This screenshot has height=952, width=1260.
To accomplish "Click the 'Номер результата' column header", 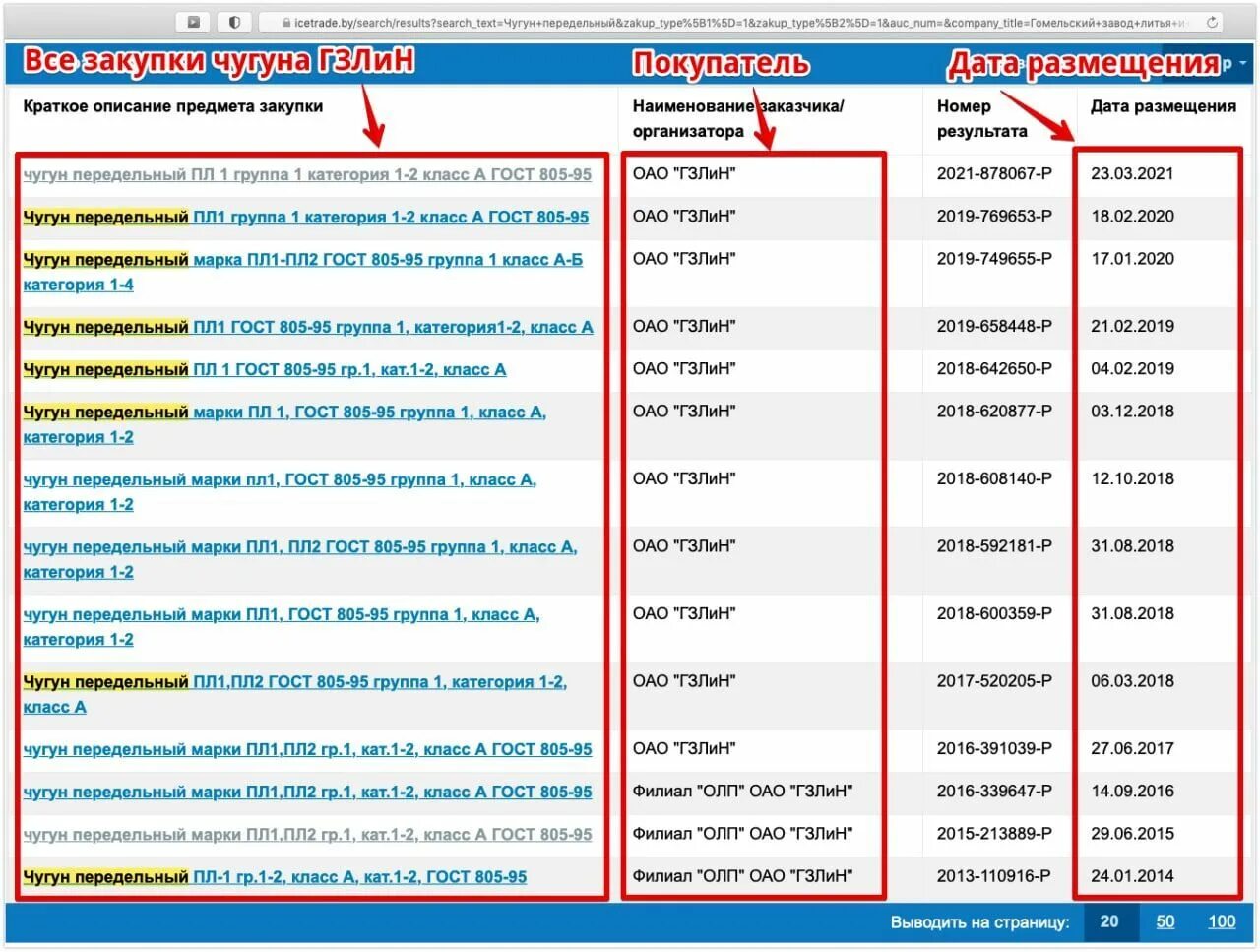I will tap(981, 118).
